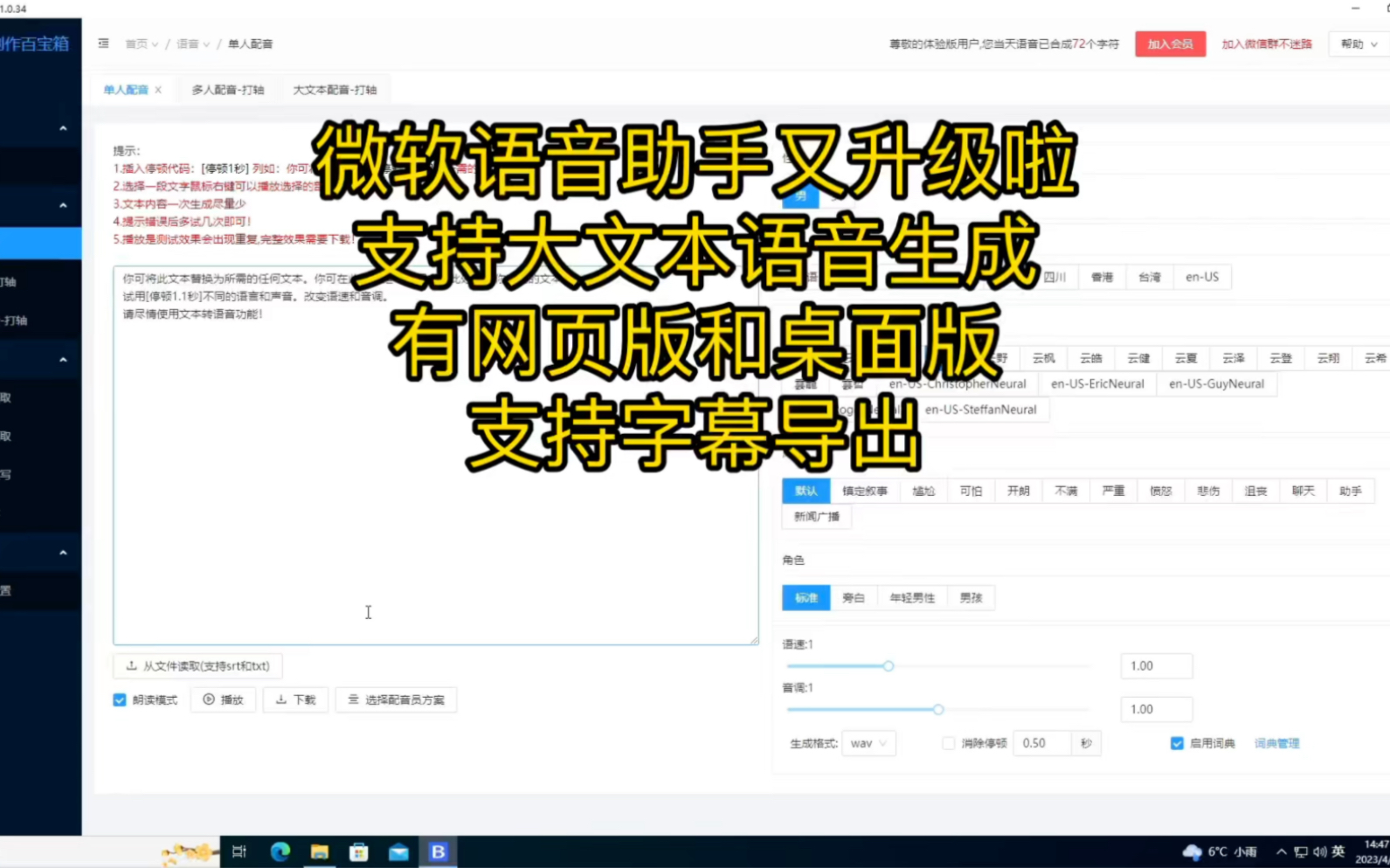Launch Microsoft Edge from the taskbar
The image size is (1390, 868).
pyautogui.click(x=280, y=851)
